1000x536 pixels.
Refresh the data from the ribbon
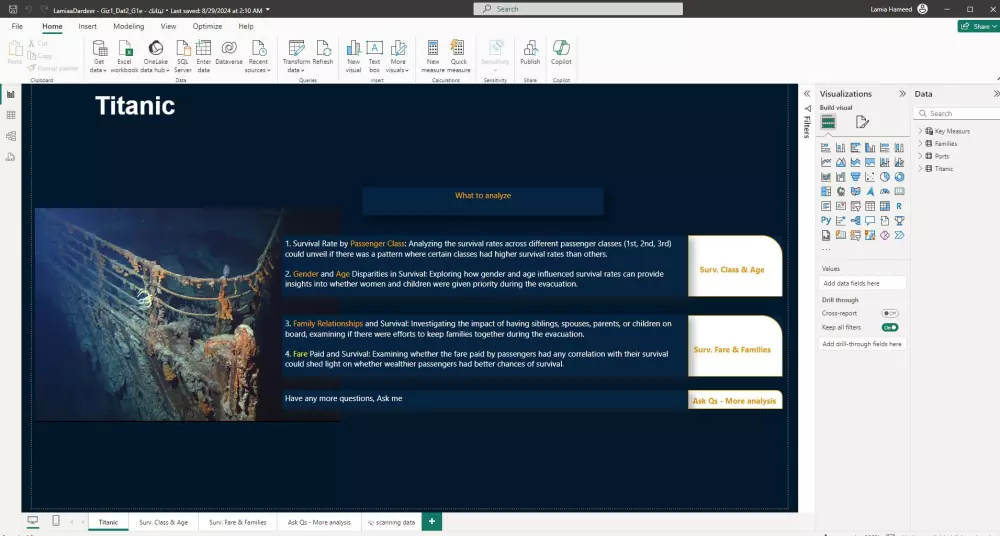click(x=323, y=52)
